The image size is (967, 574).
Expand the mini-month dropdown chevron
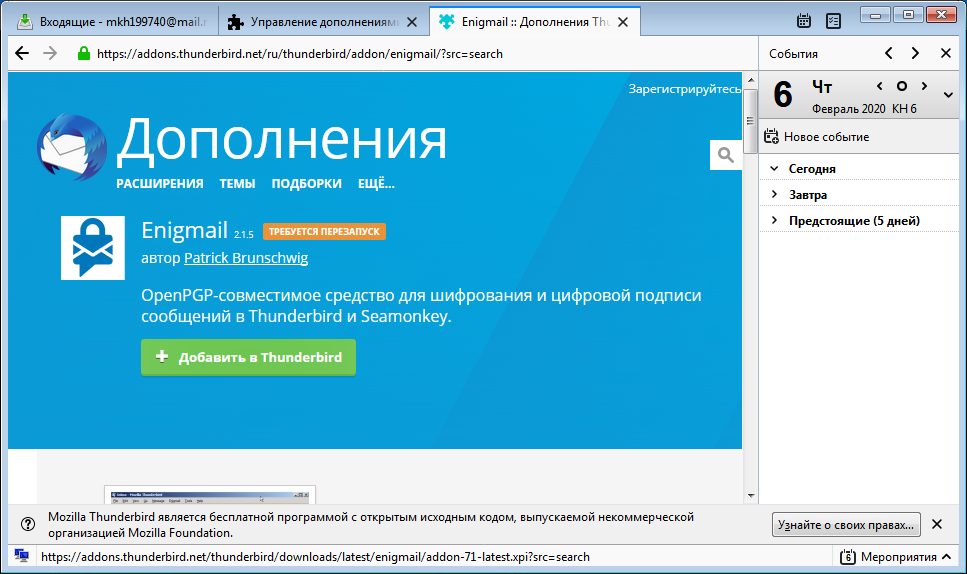[x=948, y=95]
